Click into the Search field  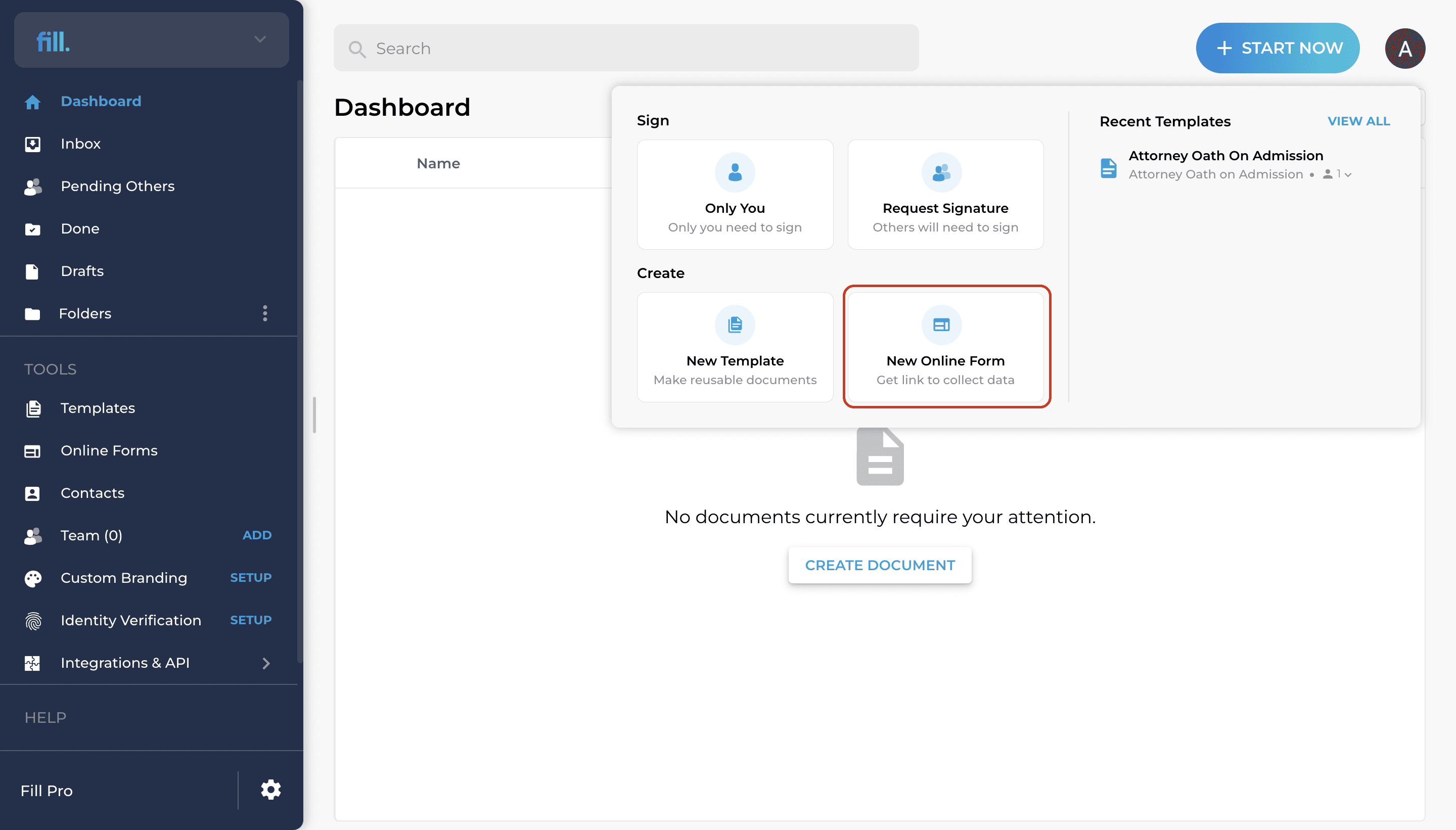626,49
